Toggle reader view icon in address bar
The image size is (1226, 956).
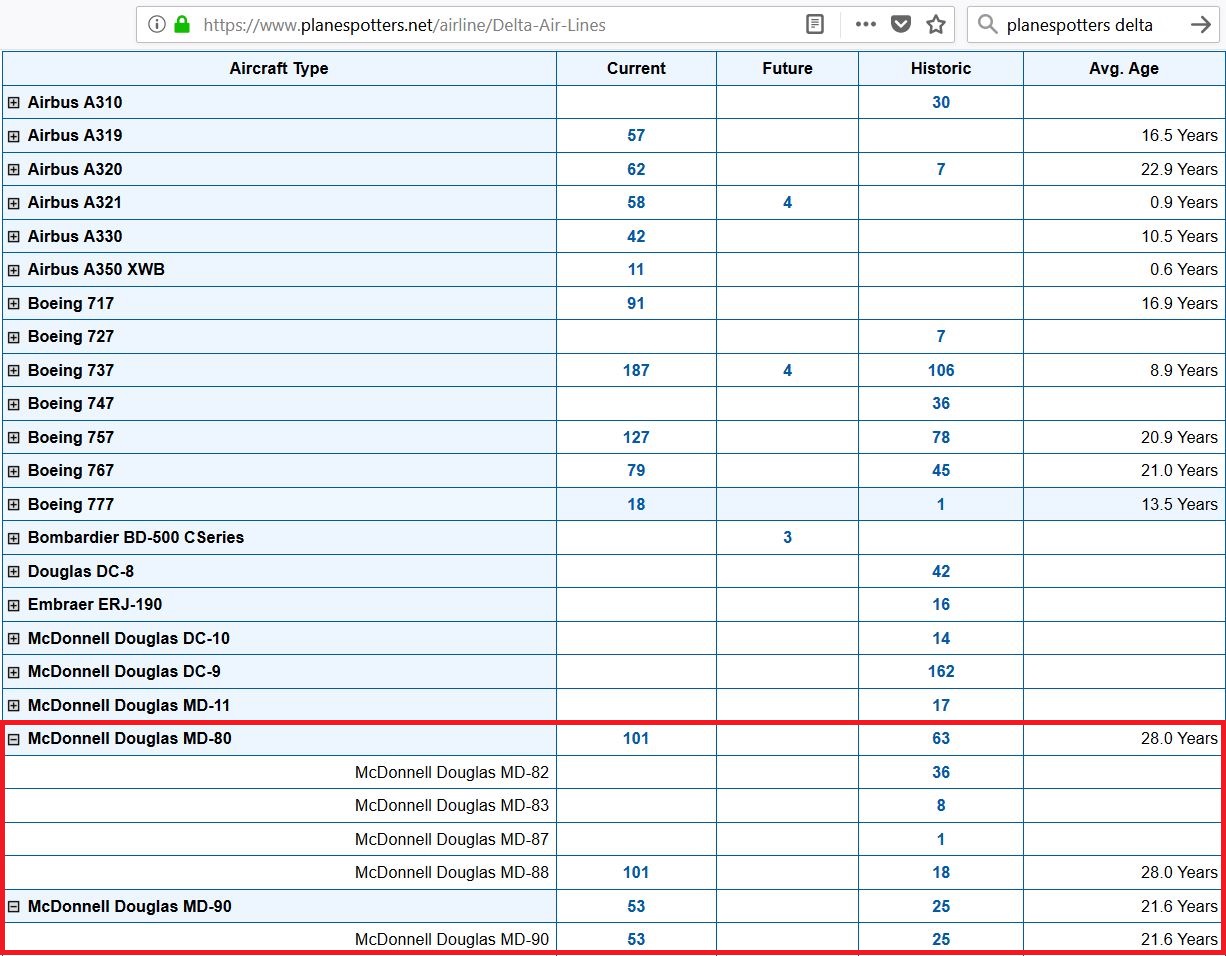[815, 25]
